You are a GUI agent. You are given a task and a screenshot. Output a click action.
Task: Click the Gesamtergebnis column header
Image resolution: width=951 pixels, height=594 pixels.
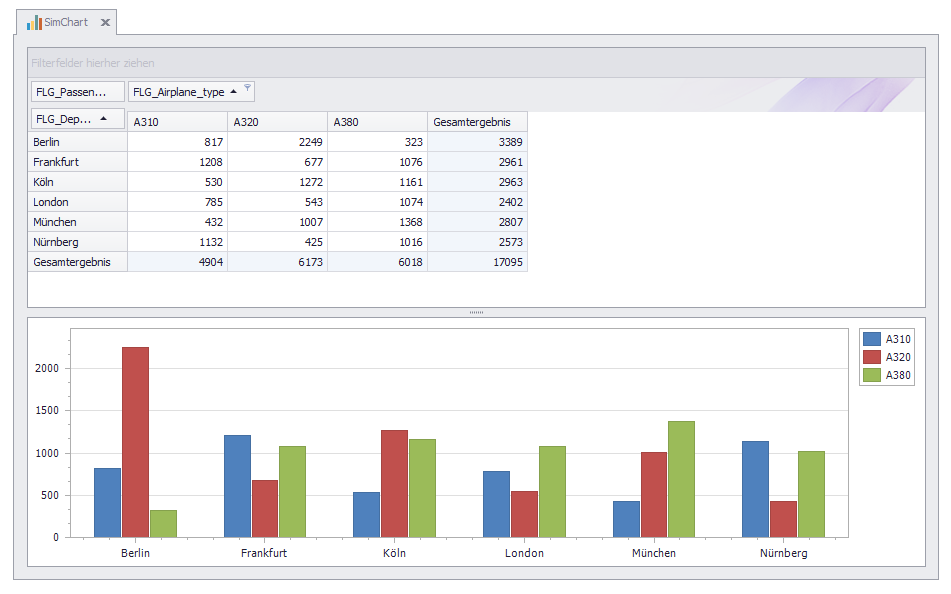click(477, 122)
